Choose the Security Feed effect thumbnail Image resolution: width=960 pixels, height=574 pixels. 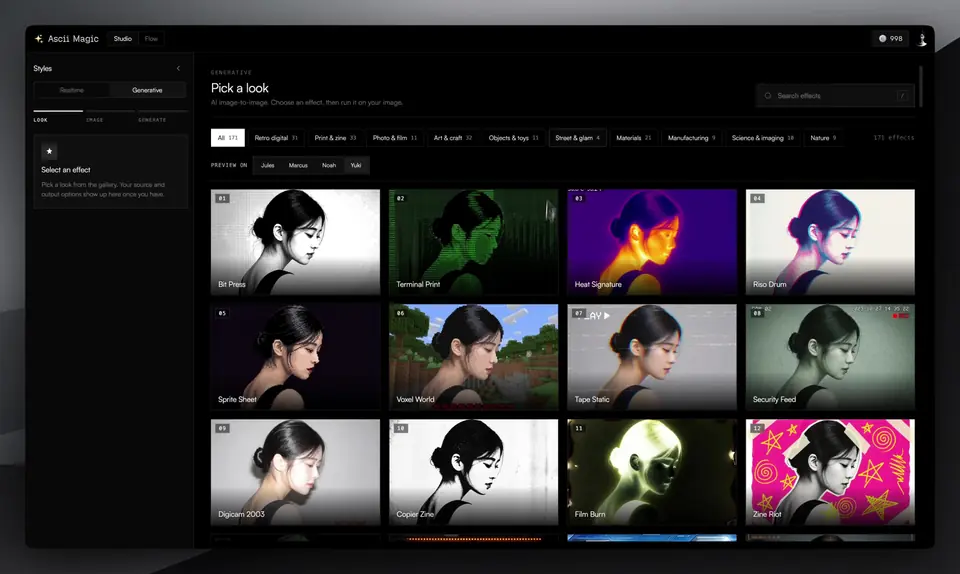pos(830,357)
